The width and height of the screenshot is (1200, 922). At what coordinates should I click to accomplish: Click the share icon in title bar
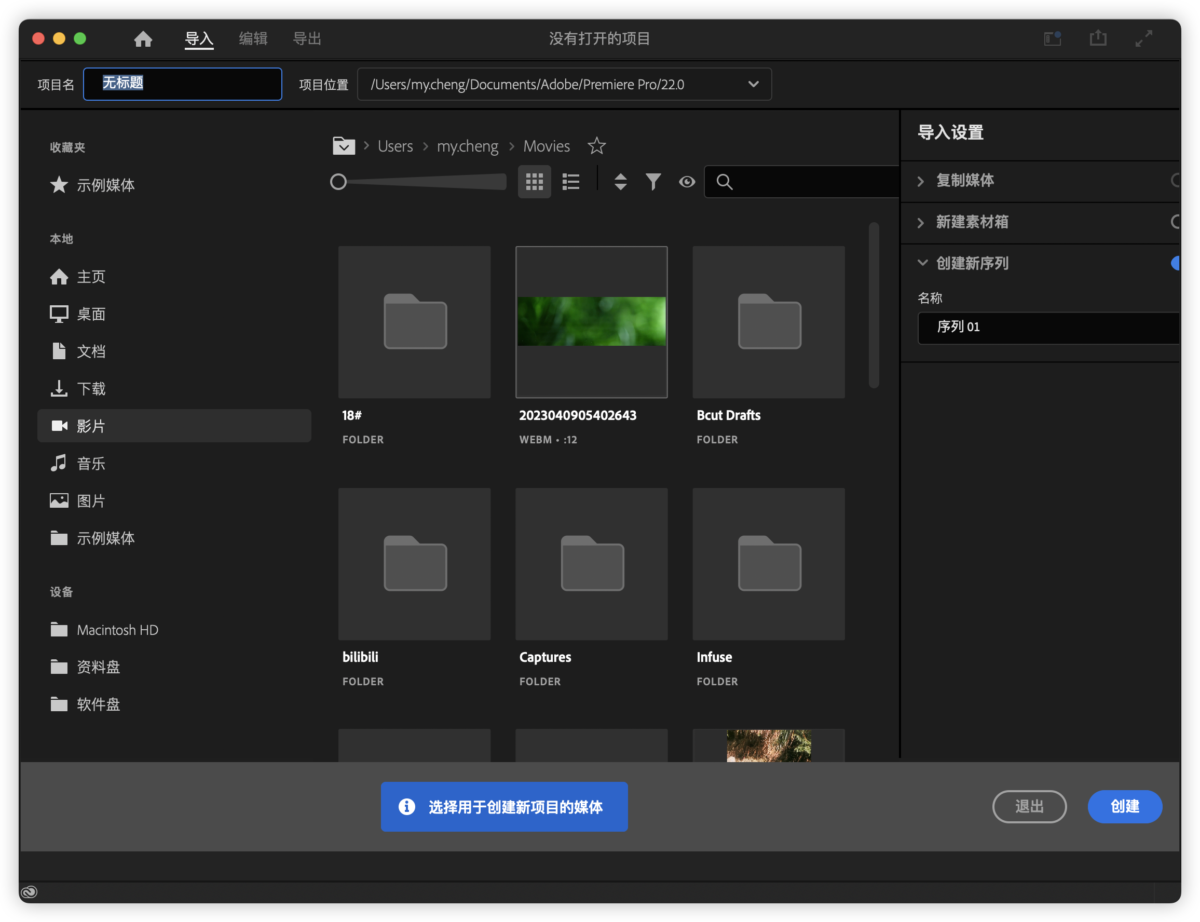pos(1098,37)
